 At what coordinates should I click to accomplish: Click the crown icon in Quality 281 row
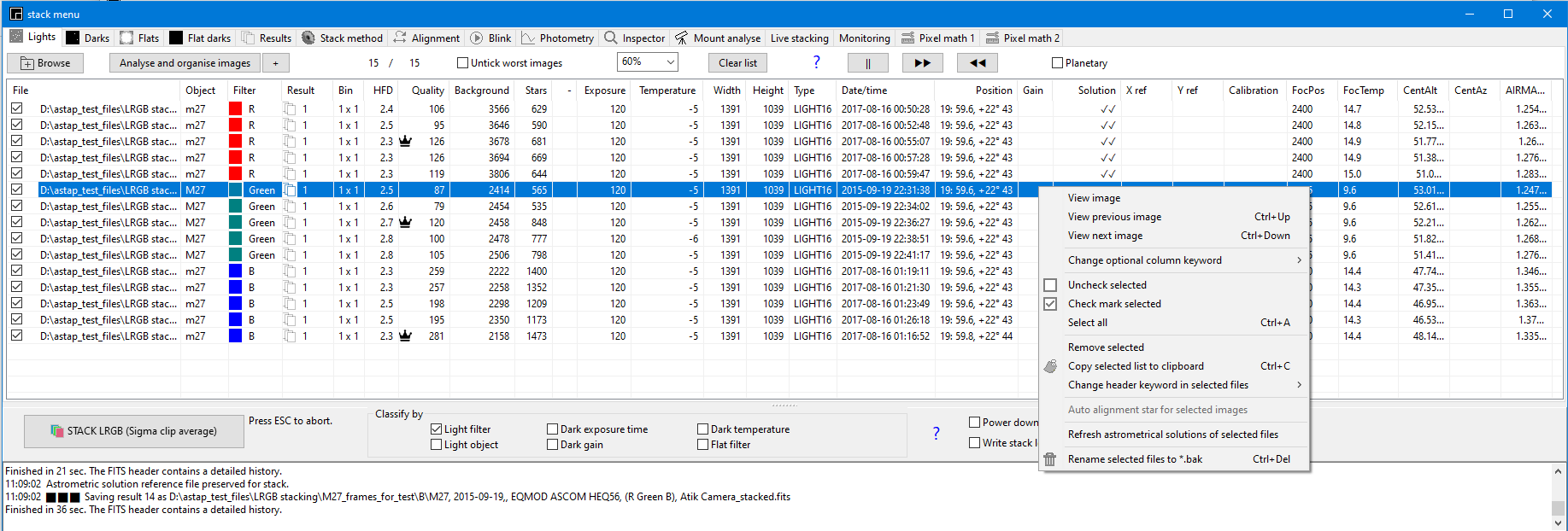(x=405, y=336)
